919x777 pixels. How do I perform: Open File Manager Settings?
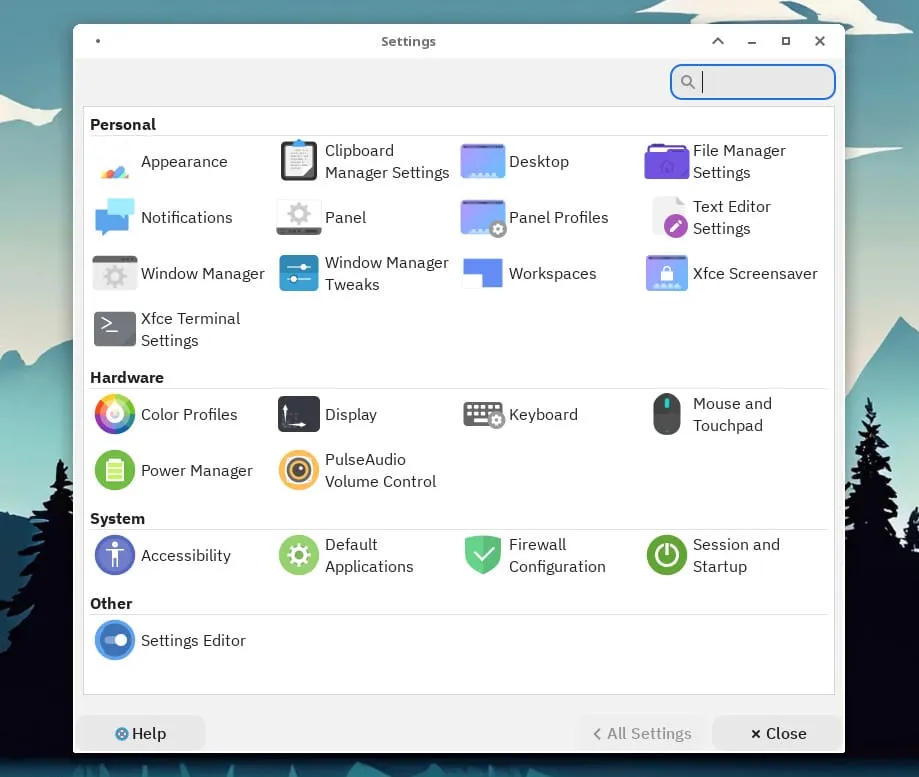pos(667,162)
